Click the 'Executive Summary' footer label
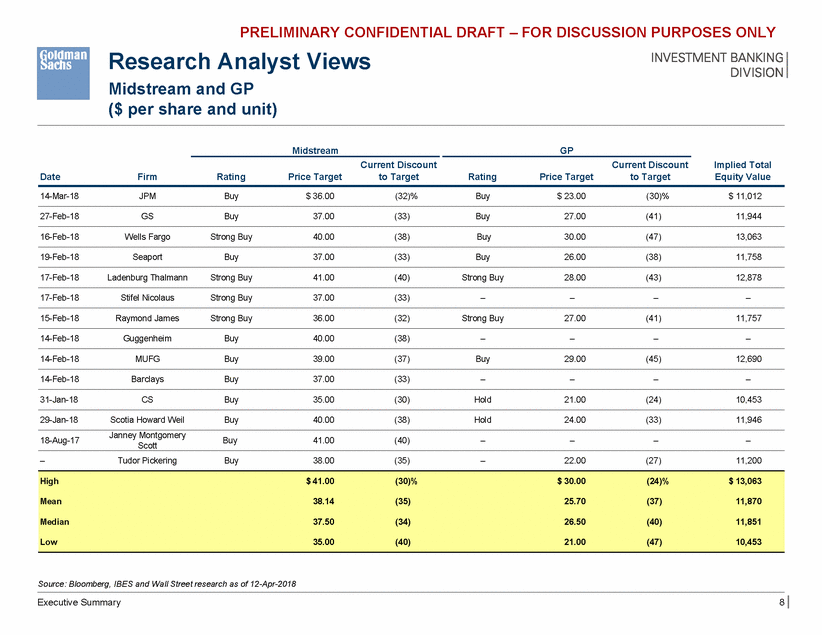The width and height of the screenshot is (822, 635). [x=79, y=602]
